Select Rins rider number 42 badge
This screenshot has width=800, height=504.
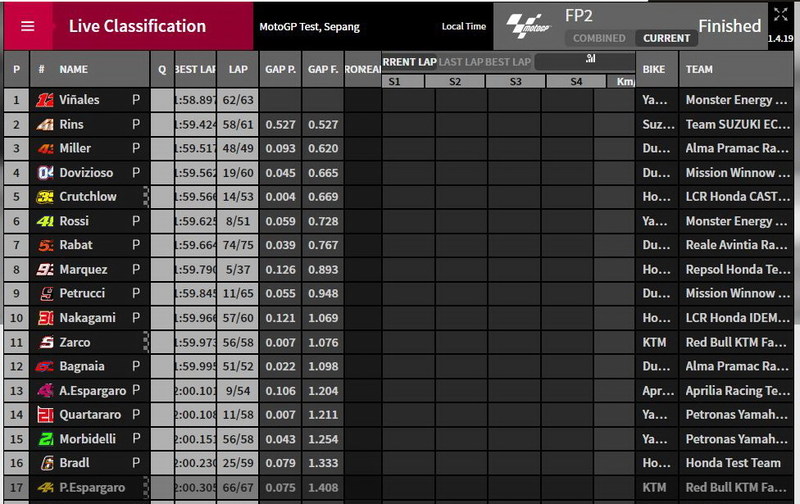click(x=45, y=124)
